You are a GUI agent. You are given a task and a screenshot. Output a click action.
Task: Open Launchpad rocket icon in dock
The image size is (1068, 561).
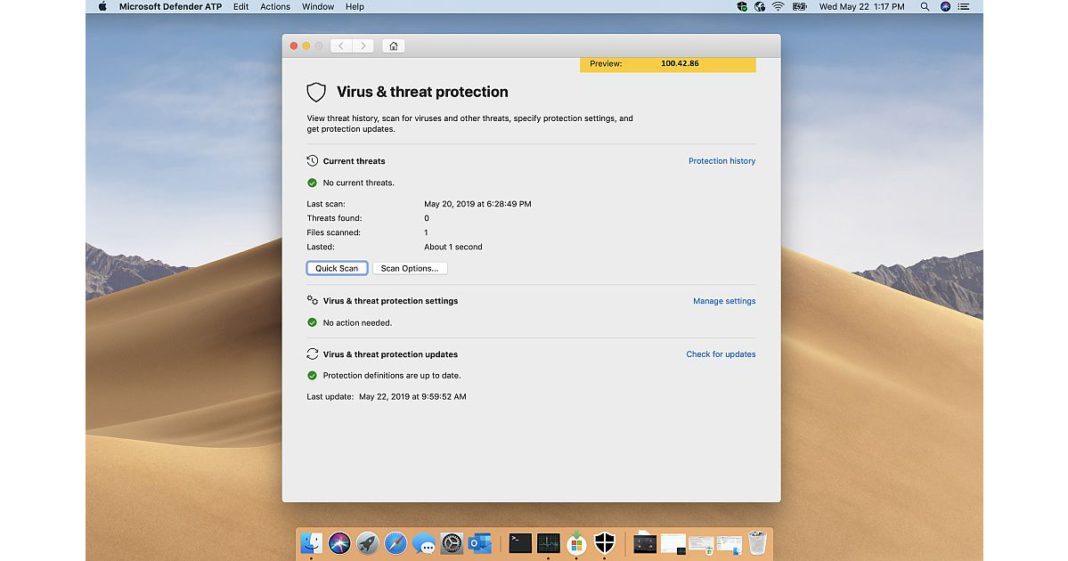click(367, 543)
